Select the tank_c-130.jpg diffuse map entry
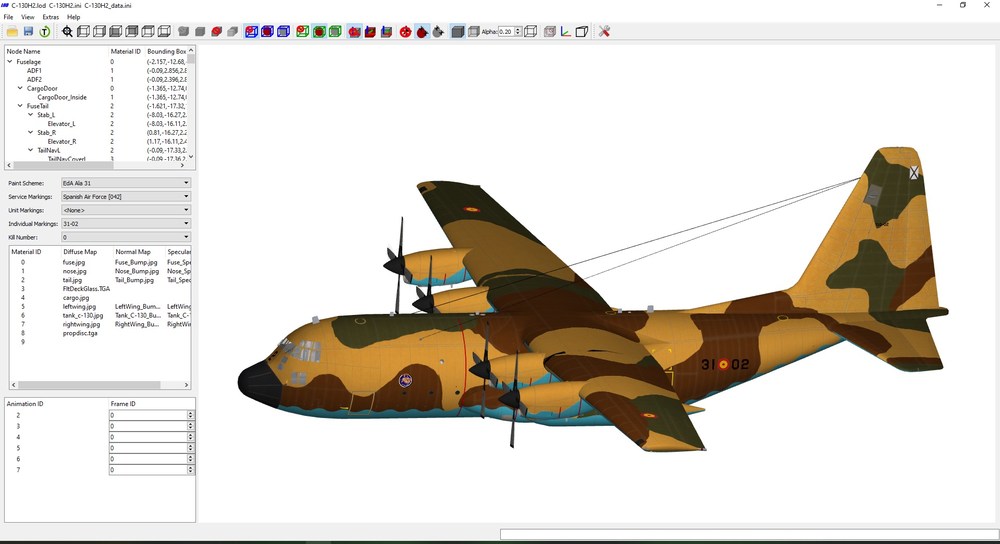The image size is (1000, 544). pyautogui.click(x=83, y=315)
